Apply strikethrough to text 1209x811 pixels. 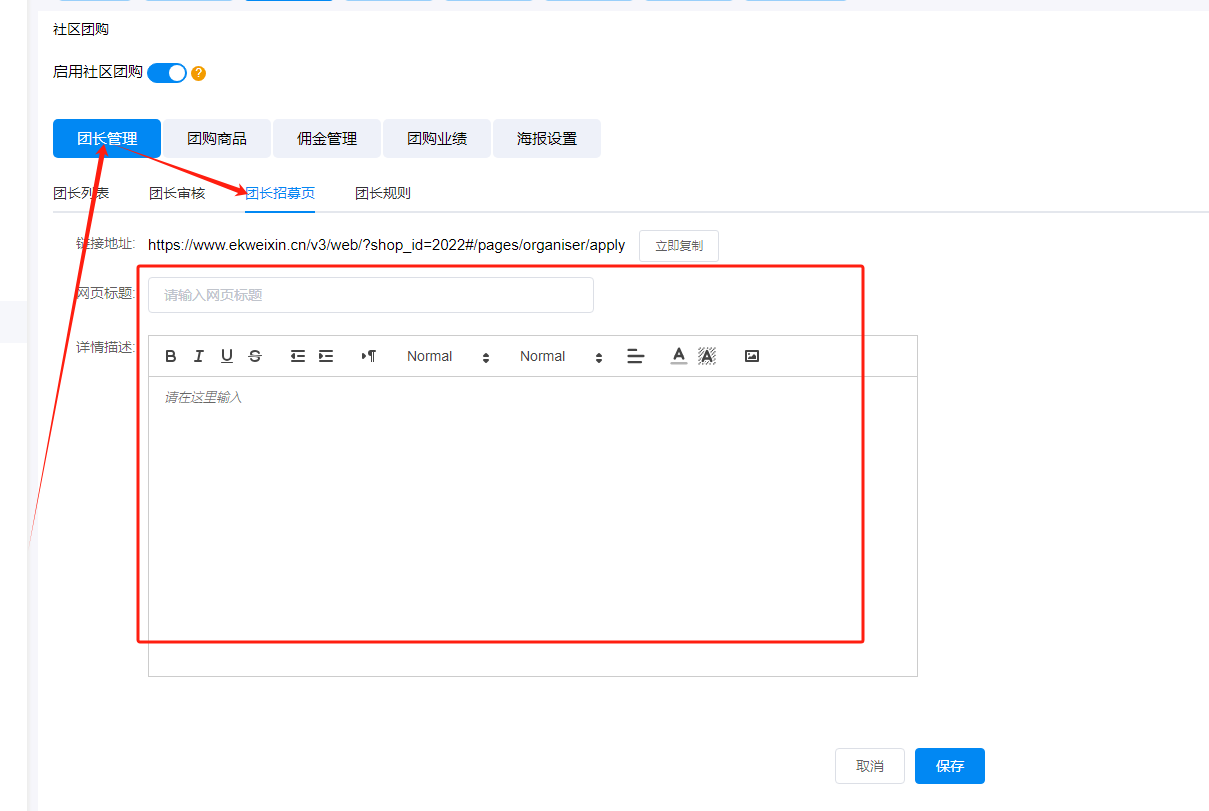click(x=255, y=356)
